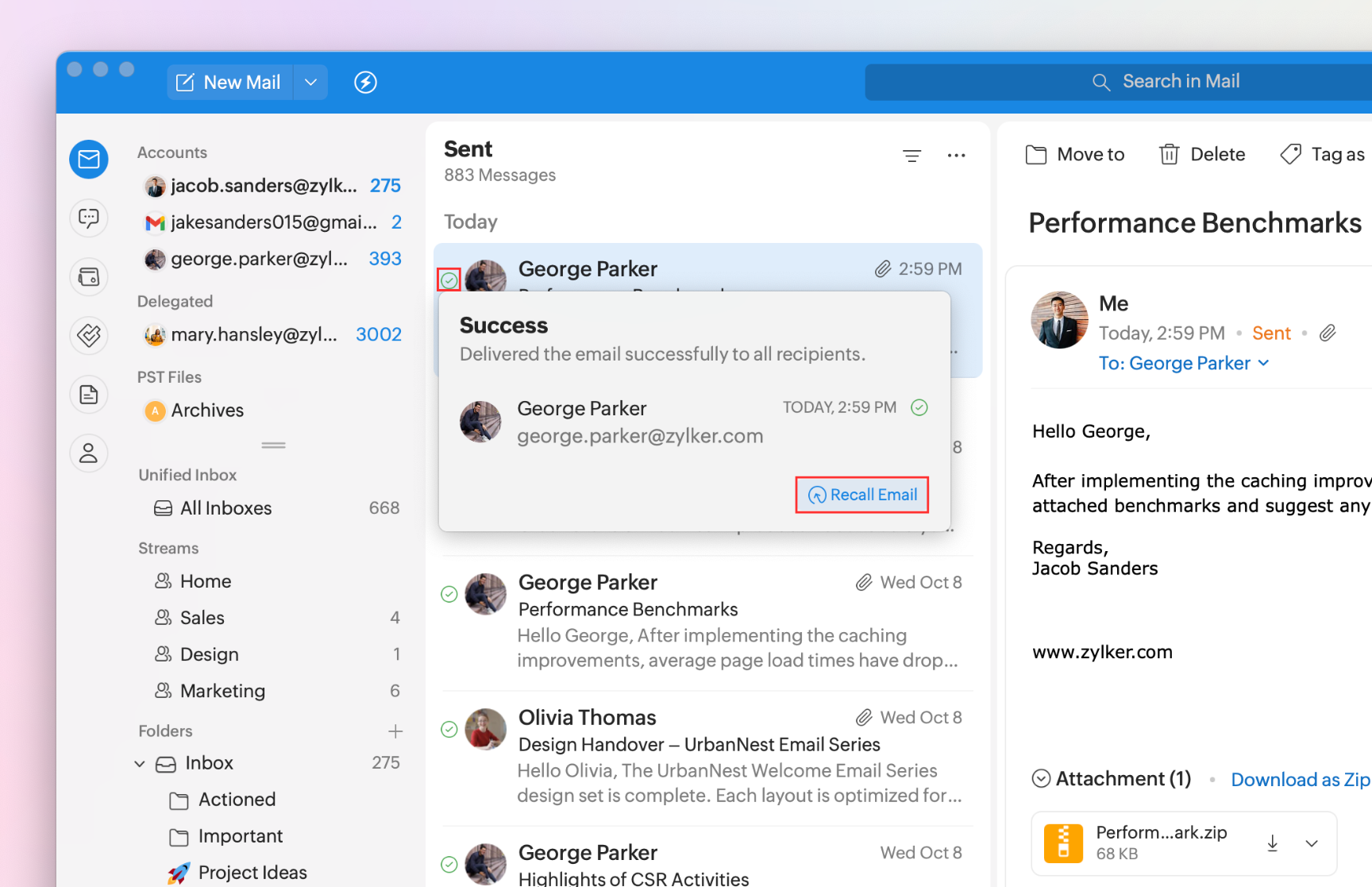1372x887 pixels.
Task: Click the delivery status check on top email
Action: pos(449,280)
